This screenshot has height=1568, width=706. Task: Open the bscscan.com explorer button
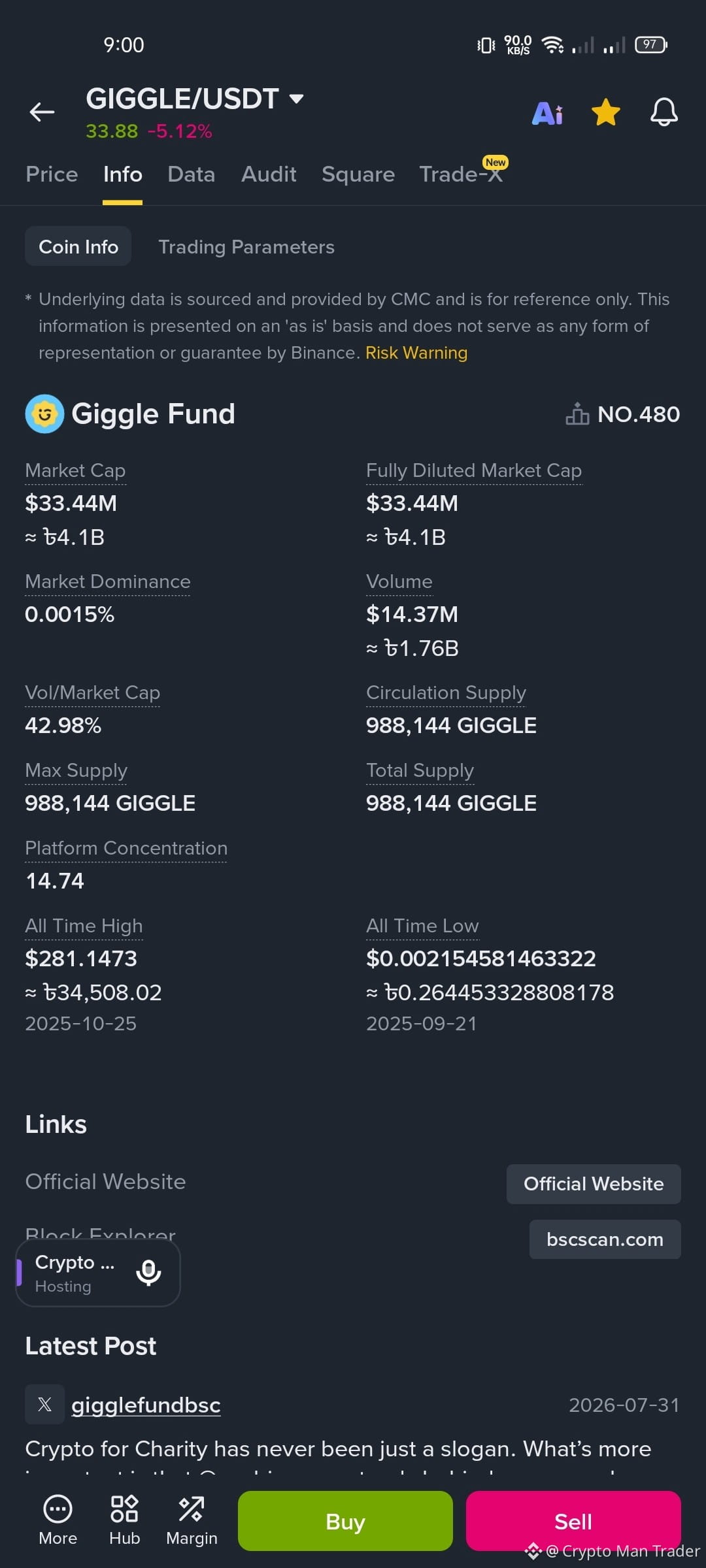(x=605, y=1239)
